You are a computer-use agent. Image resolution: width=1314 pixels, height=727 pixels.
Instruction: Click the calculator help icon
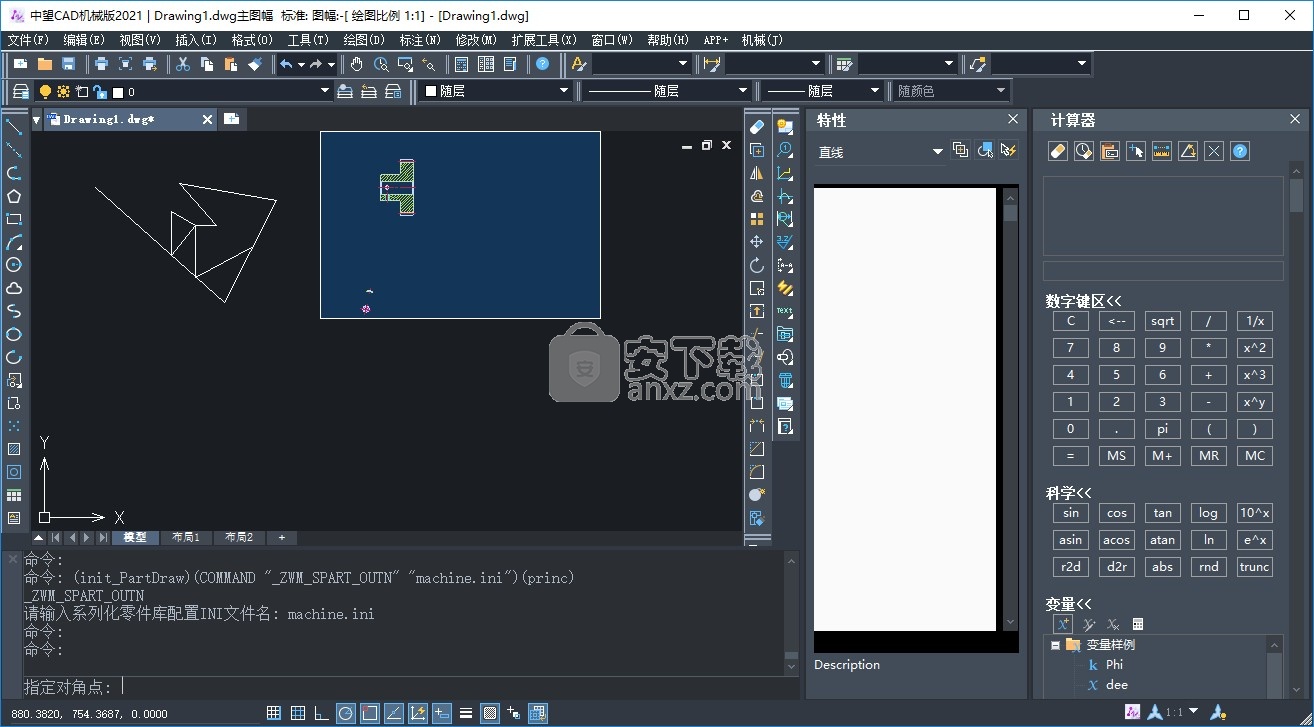1240,151
